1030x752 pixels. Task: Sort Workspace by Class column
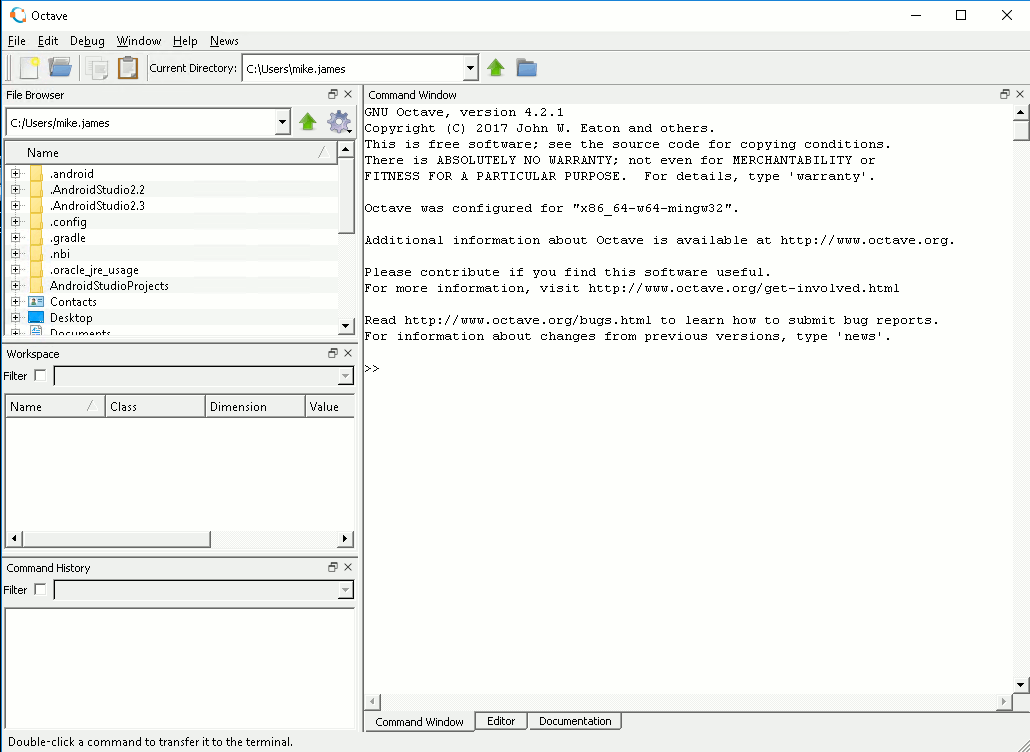[156, 407]
